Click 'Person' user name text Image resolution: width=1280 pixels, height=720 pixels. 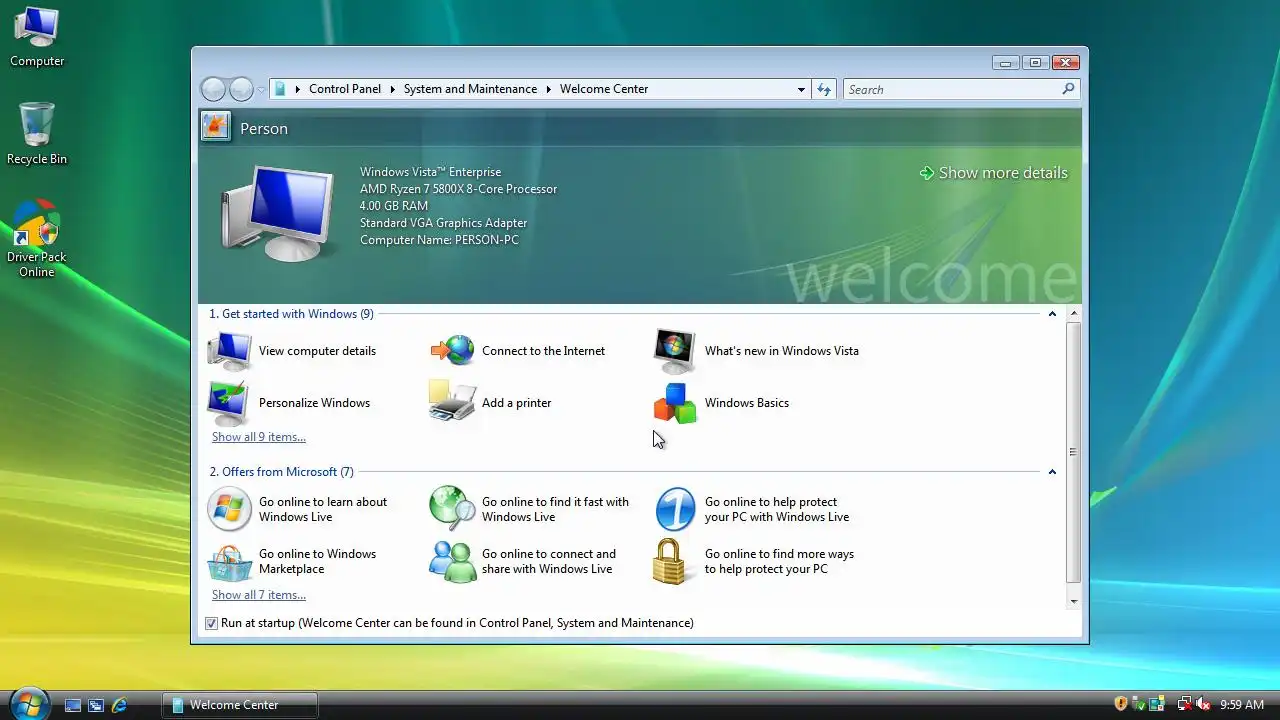[x=264, y=129]
